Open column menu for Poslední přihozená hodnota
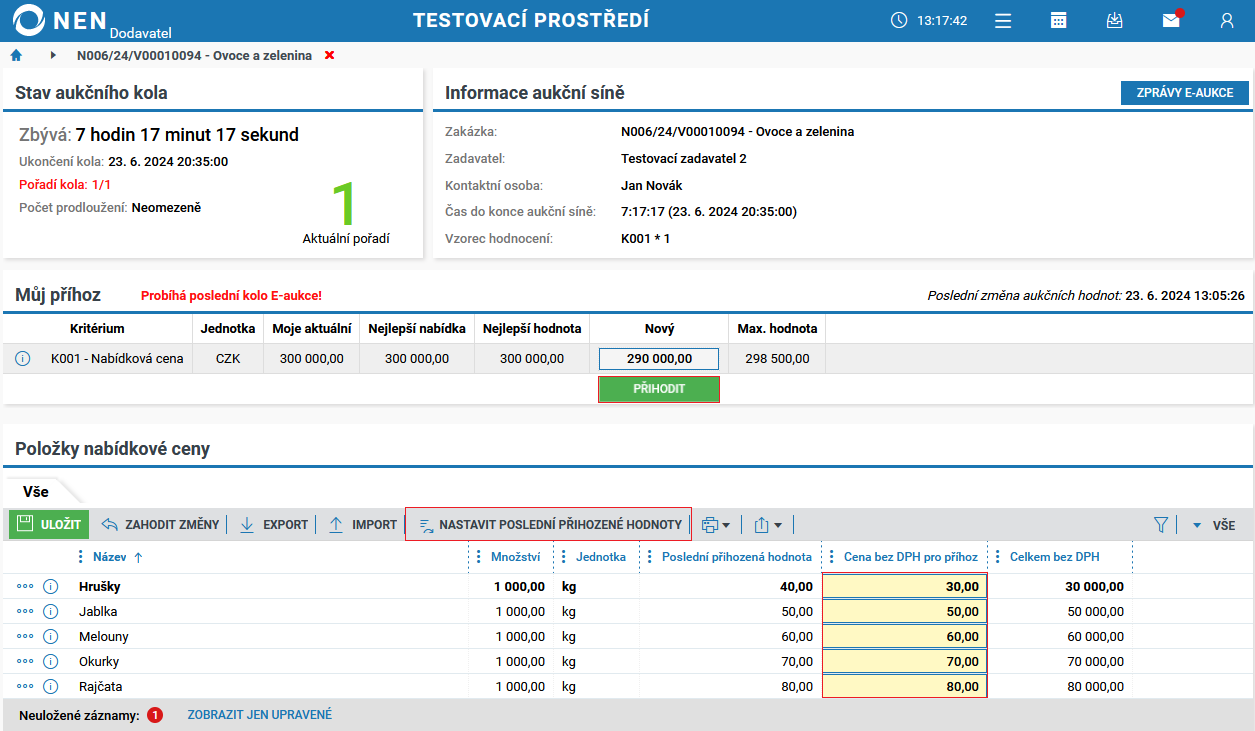Screen dimensions: 1255x731 (x=650, y=557)
